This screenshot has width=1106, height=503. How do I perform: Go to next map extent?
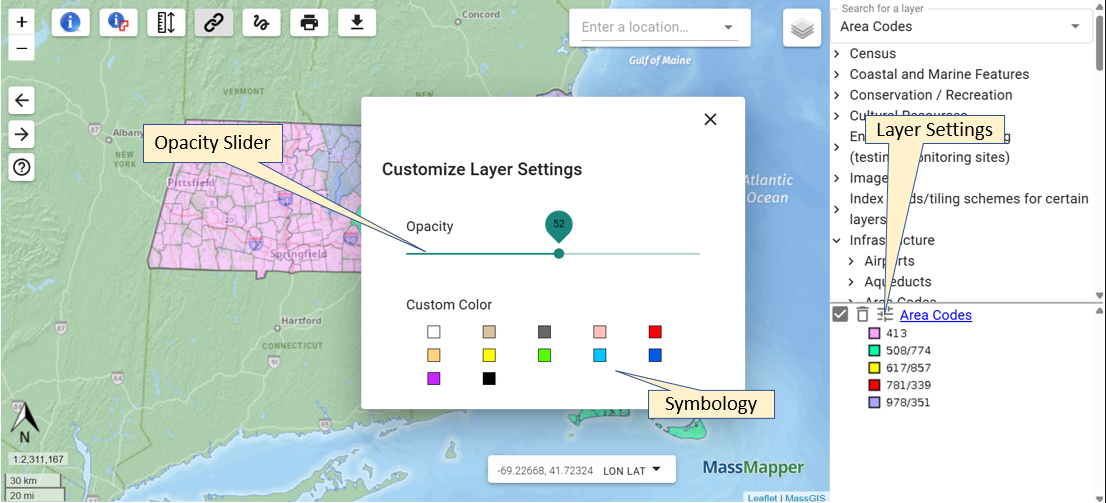coord(22,134)
